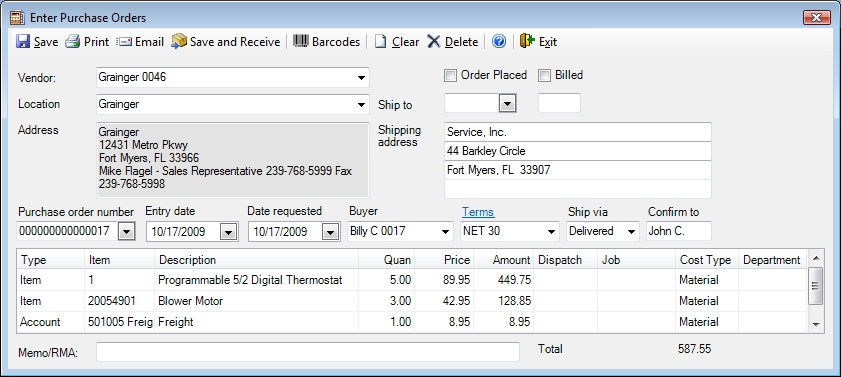The image size is (841, 377).
Task: Click the 20054901 item cell
Action: coord(120,301)
